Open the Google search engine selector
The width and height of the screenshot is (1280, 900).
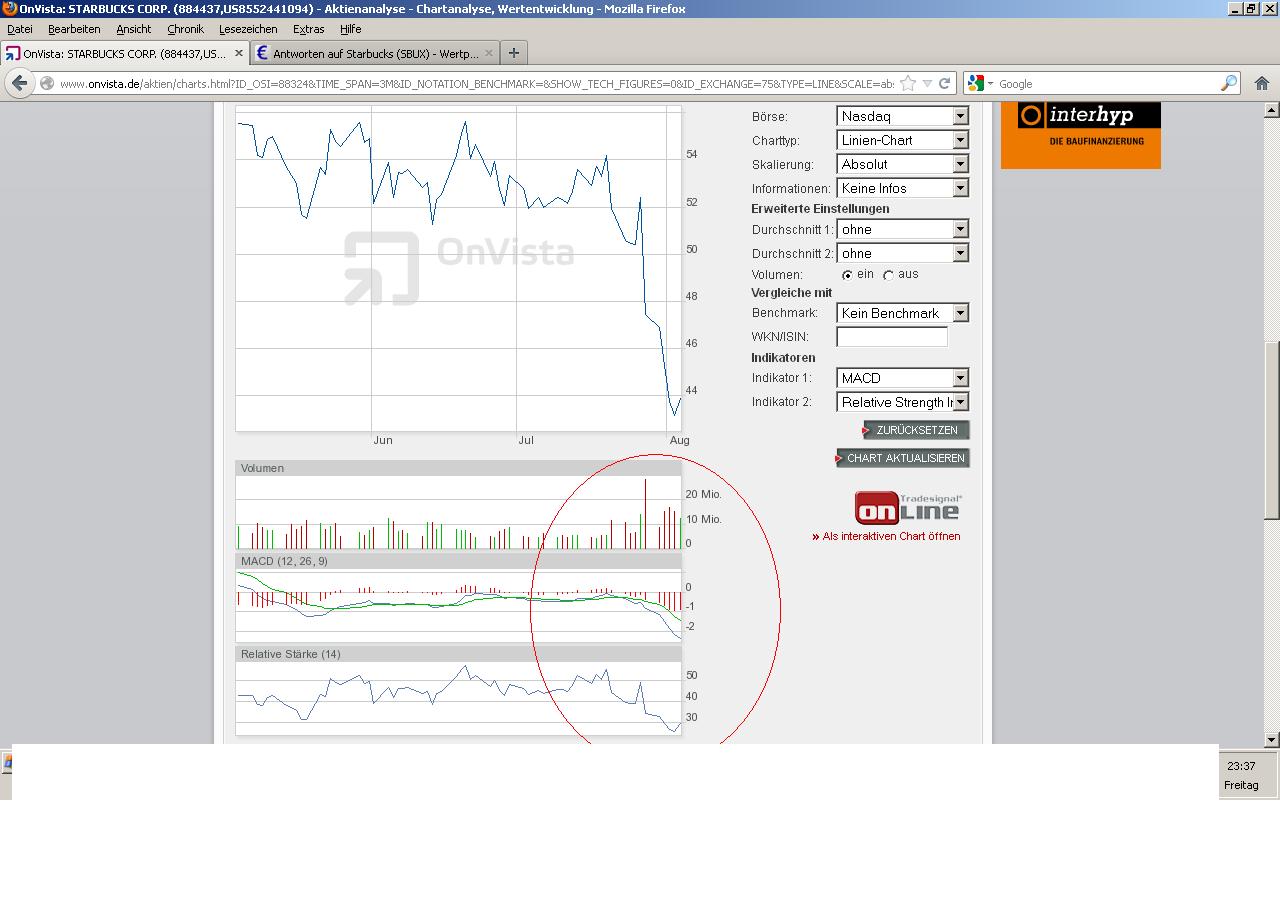pos(980,84)
